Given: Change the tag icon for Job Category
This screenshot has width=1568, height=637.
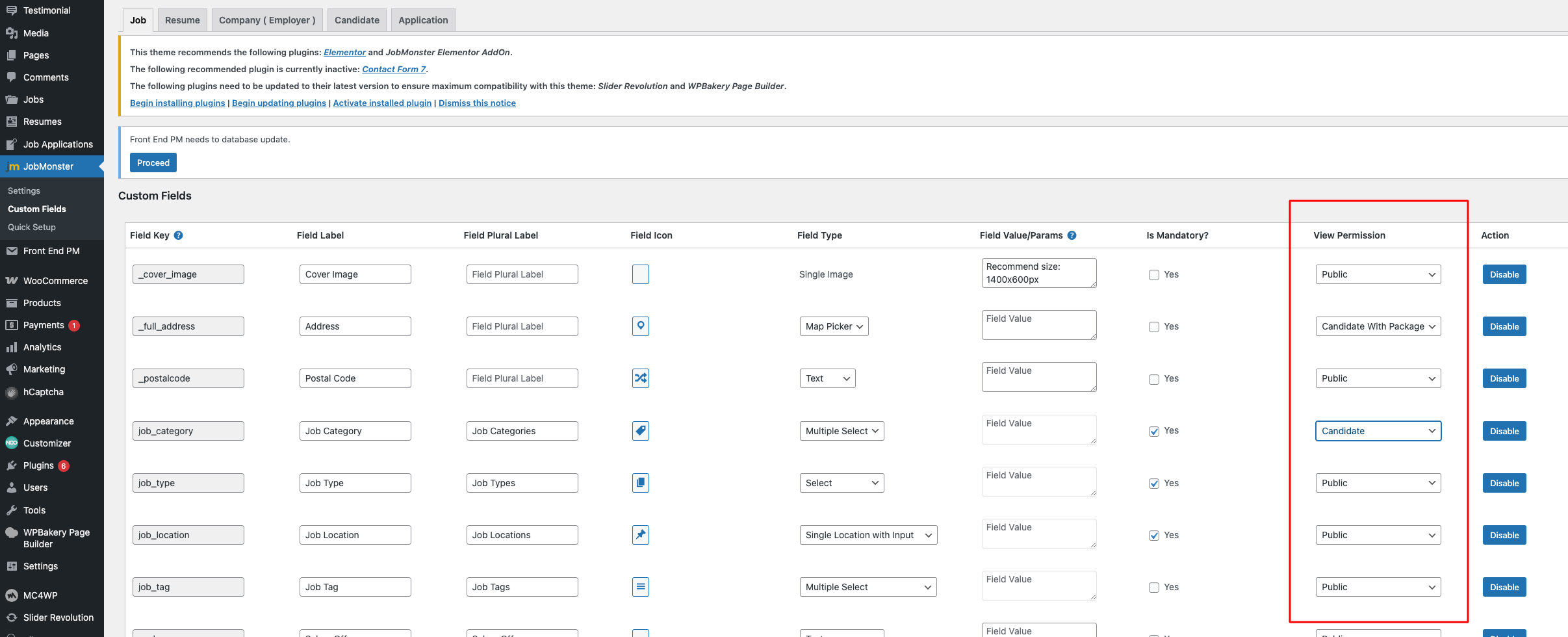Looking at the screenshot, I should tap(640, 431).
